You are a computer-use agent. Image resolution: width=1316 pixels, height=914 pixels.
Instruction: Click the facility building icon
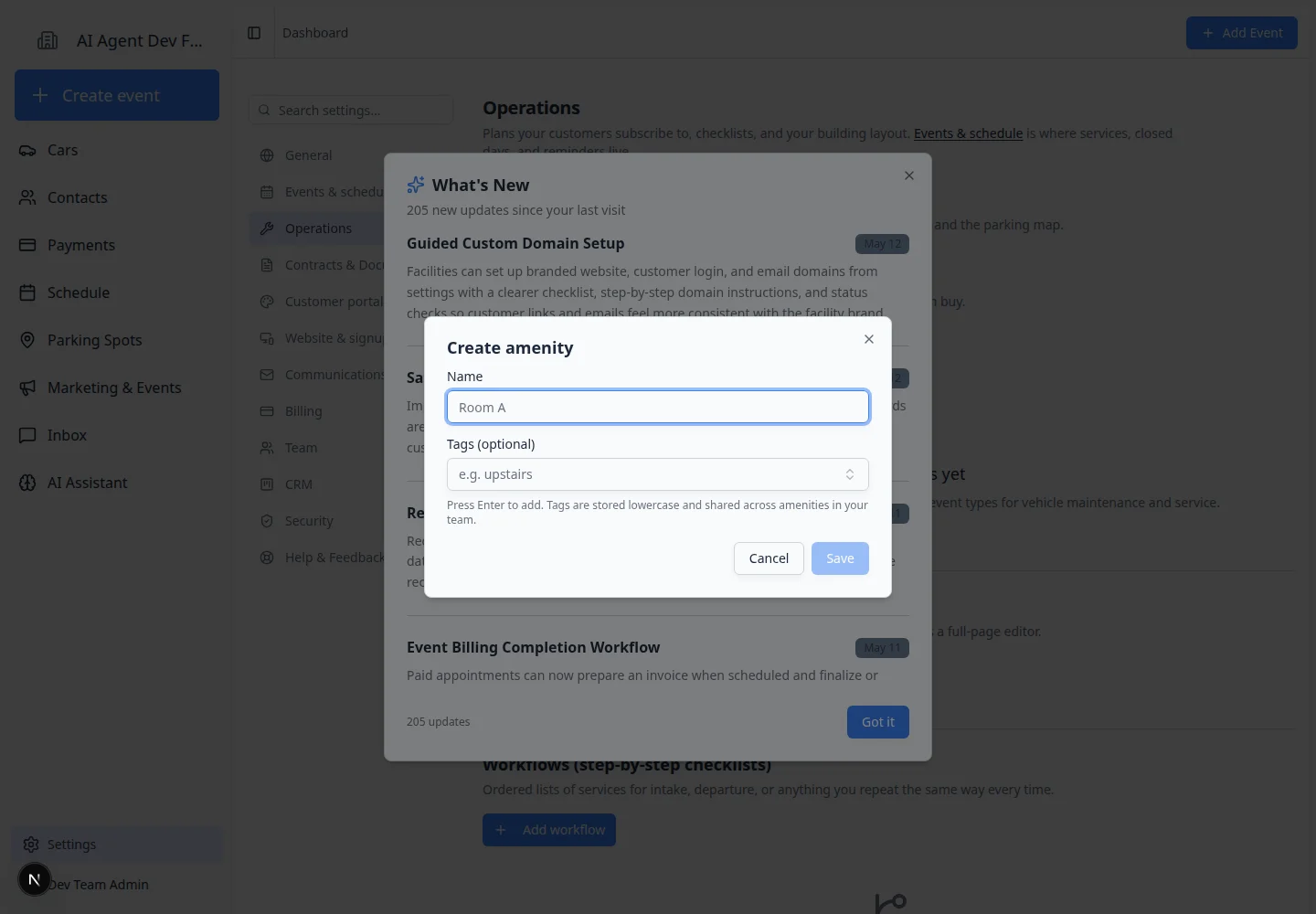click(48, 40)
